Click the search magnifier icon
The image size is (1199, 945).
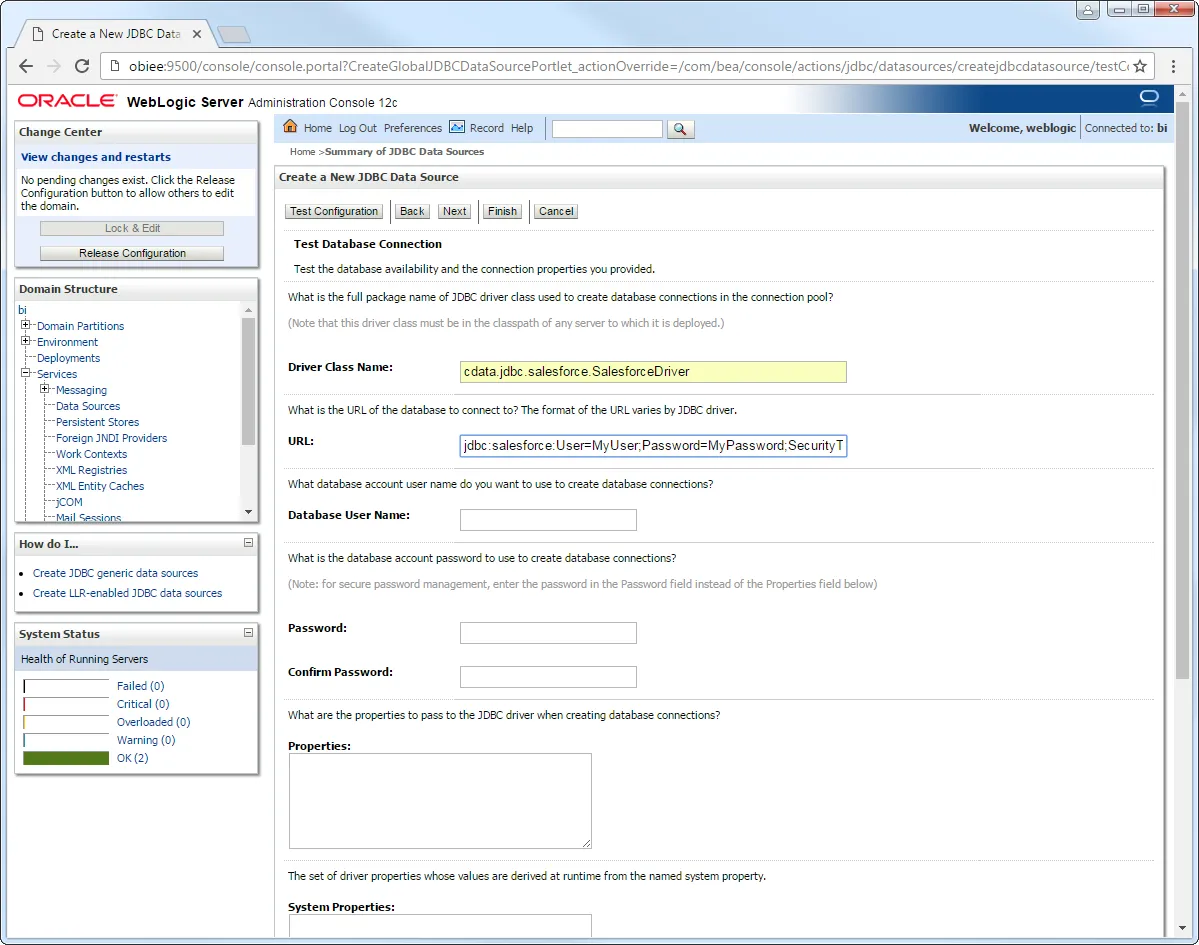coord(680,128)
